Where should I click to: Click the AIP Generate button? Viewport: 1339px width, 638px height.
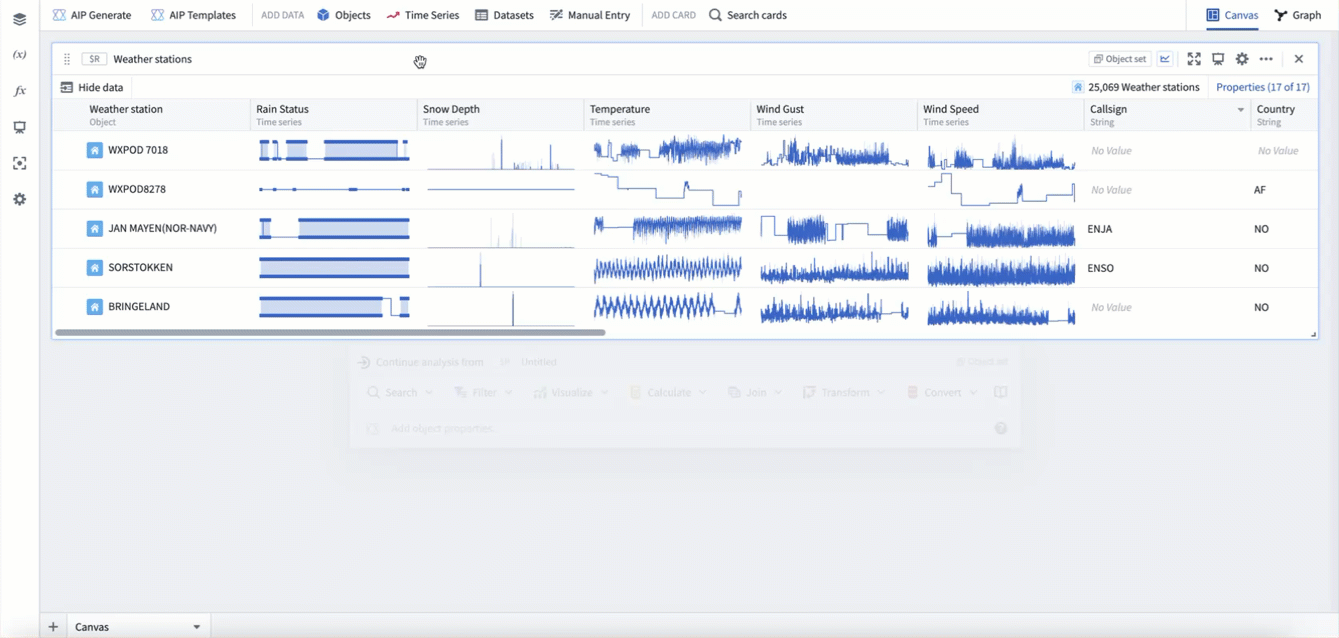92,15
